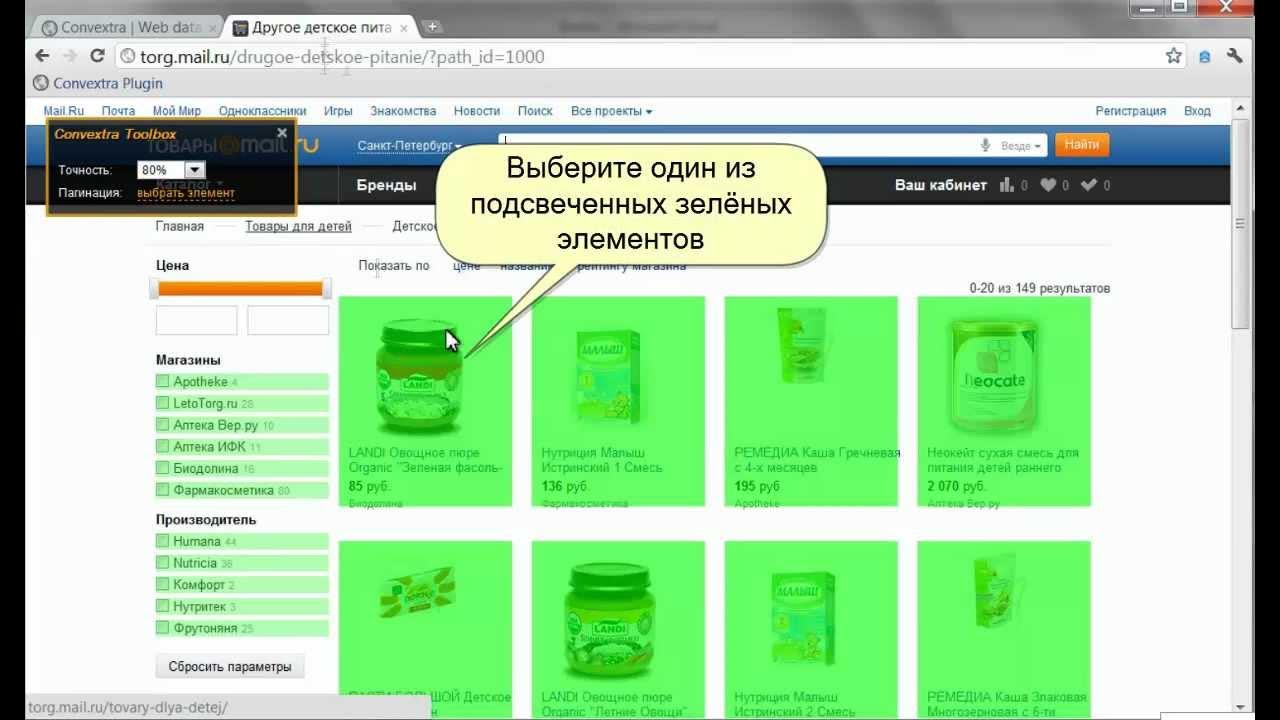Open Мой Мир in the top bar
This screenshot has height=720, width=1280.
177,111
